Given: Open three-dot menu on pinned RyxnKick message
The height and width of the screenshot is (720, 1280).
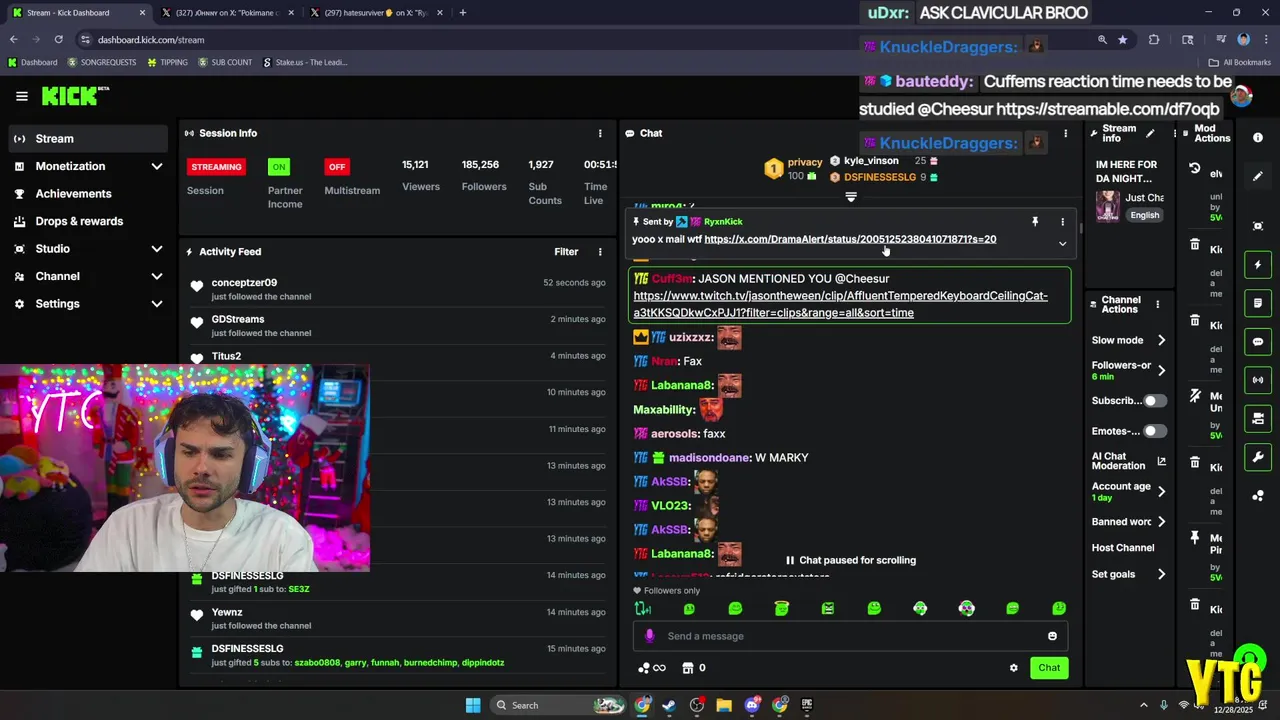Looking at the screenshot, I should tap(1062, 222).
